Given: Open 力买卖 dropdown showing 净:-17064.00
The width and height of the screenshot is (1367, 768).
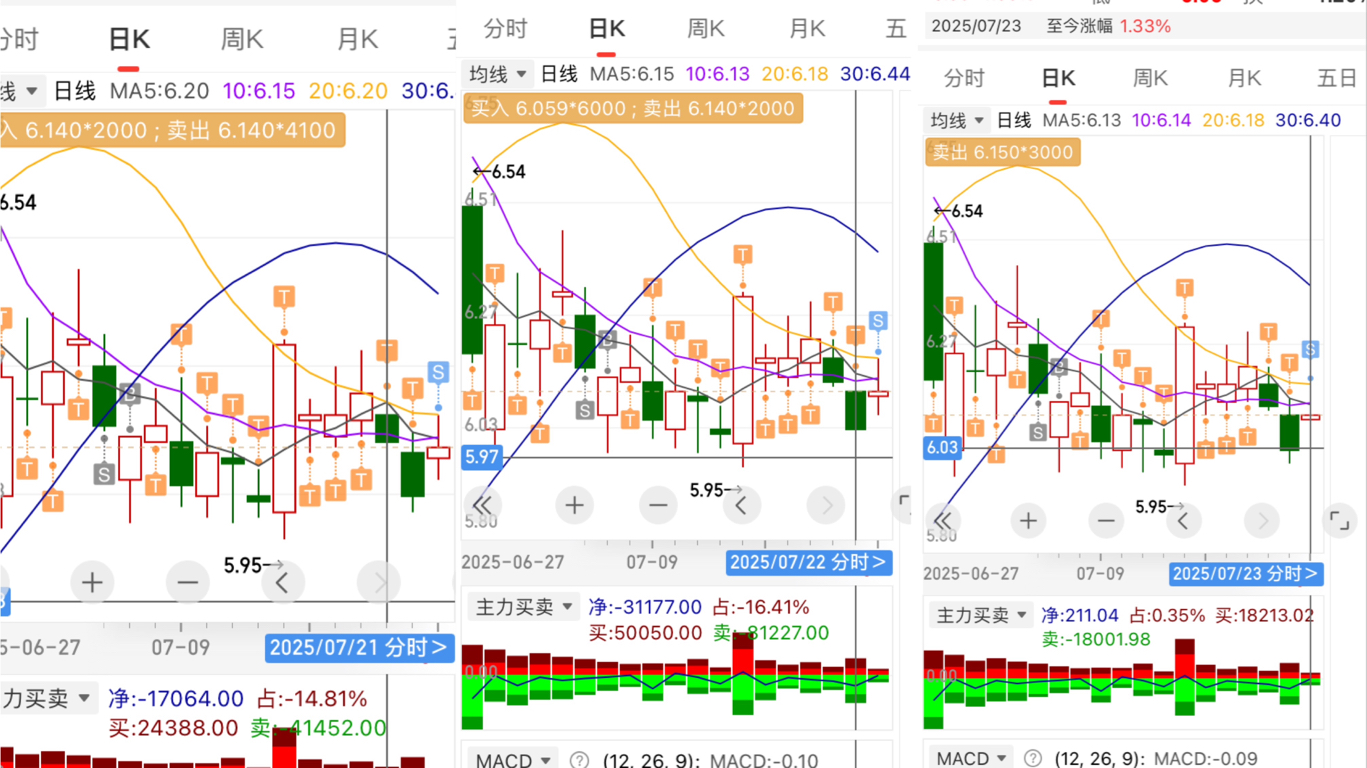Looking at the screenshot, I should tap(47, 698).
